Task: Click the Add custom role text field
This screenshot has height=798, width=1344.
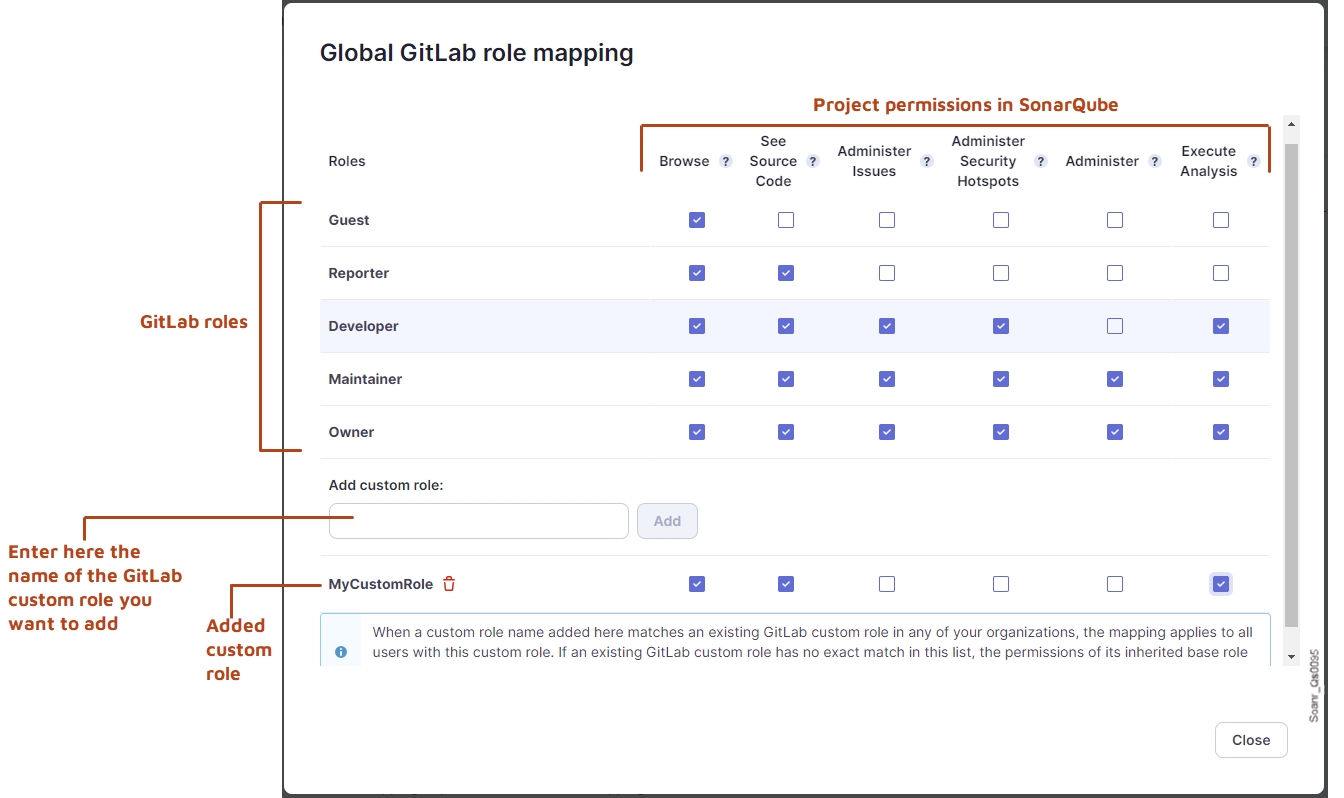Action: click(x=478, y=521)
